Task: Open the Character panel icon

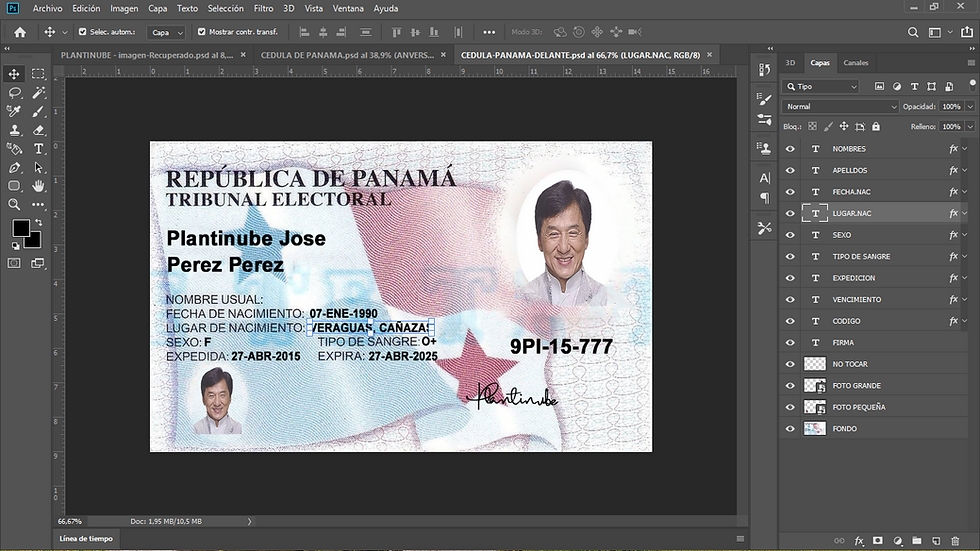Action: 764,178
